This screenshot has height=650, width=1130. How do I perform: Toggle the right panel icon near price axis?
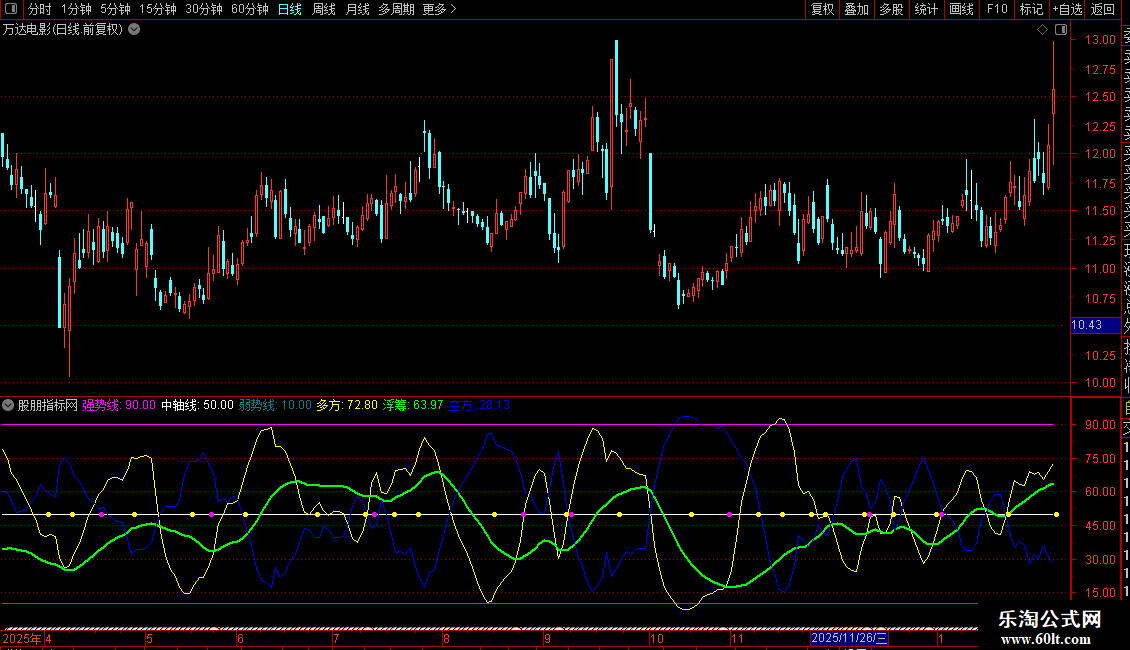click(1061, 30)
